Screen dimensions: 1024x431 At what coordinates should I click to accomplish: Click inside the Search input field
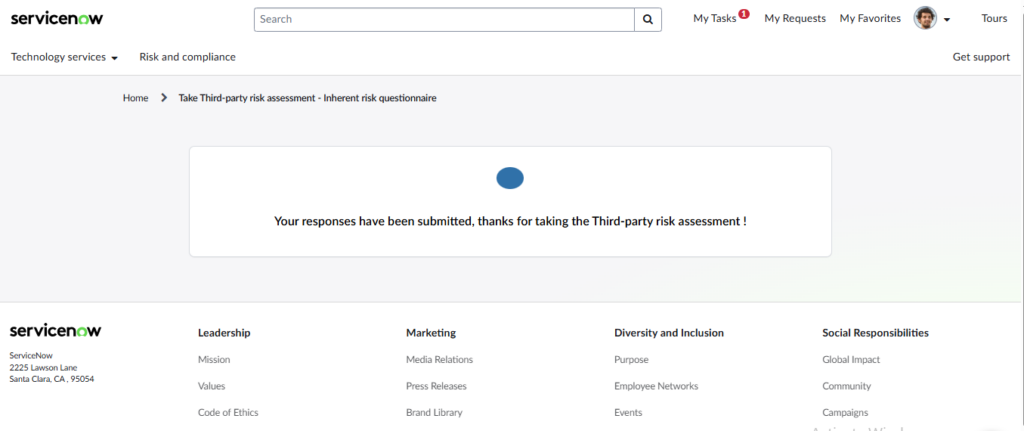(445, 19)
